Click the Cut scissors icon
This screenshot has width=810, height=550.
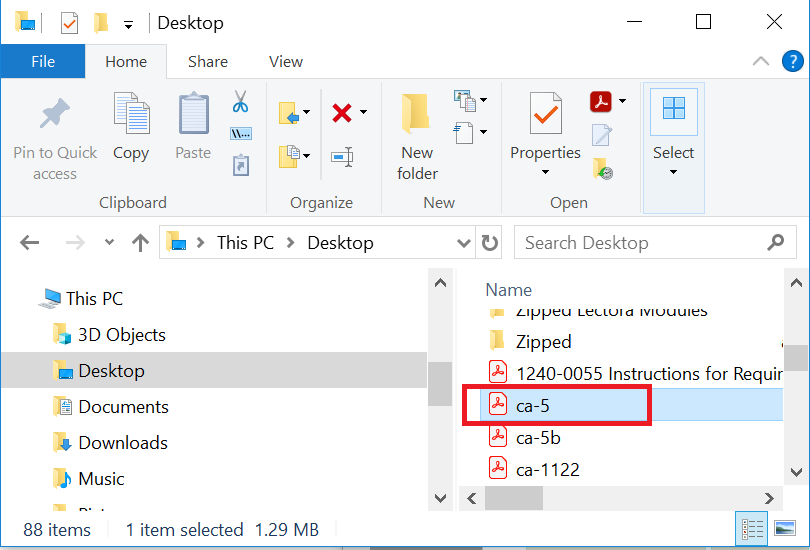pos(240,102)
